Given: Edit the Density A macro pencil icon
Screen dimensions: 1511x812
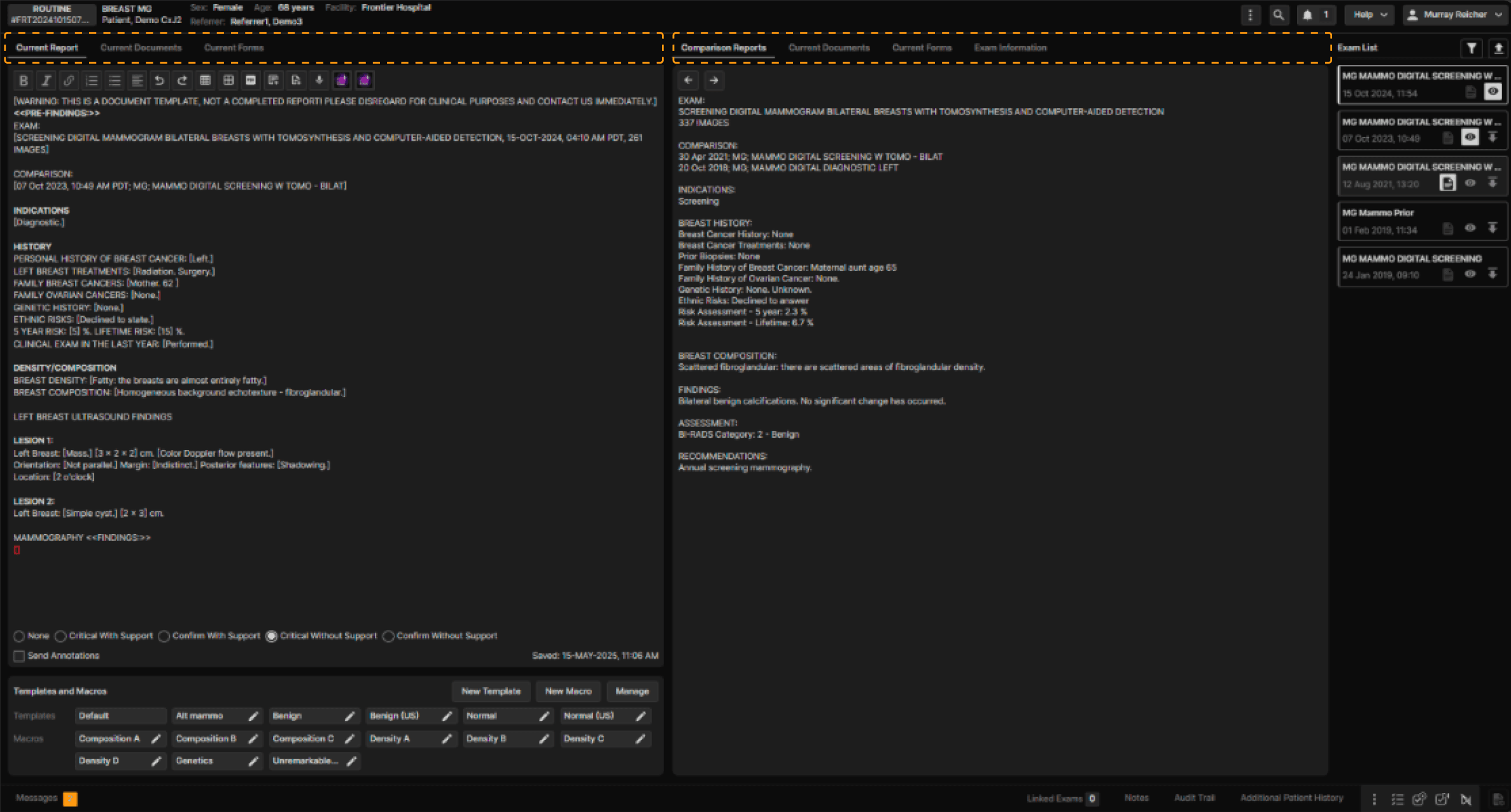Looking at the screenshot, I should [x=447, y=739].
